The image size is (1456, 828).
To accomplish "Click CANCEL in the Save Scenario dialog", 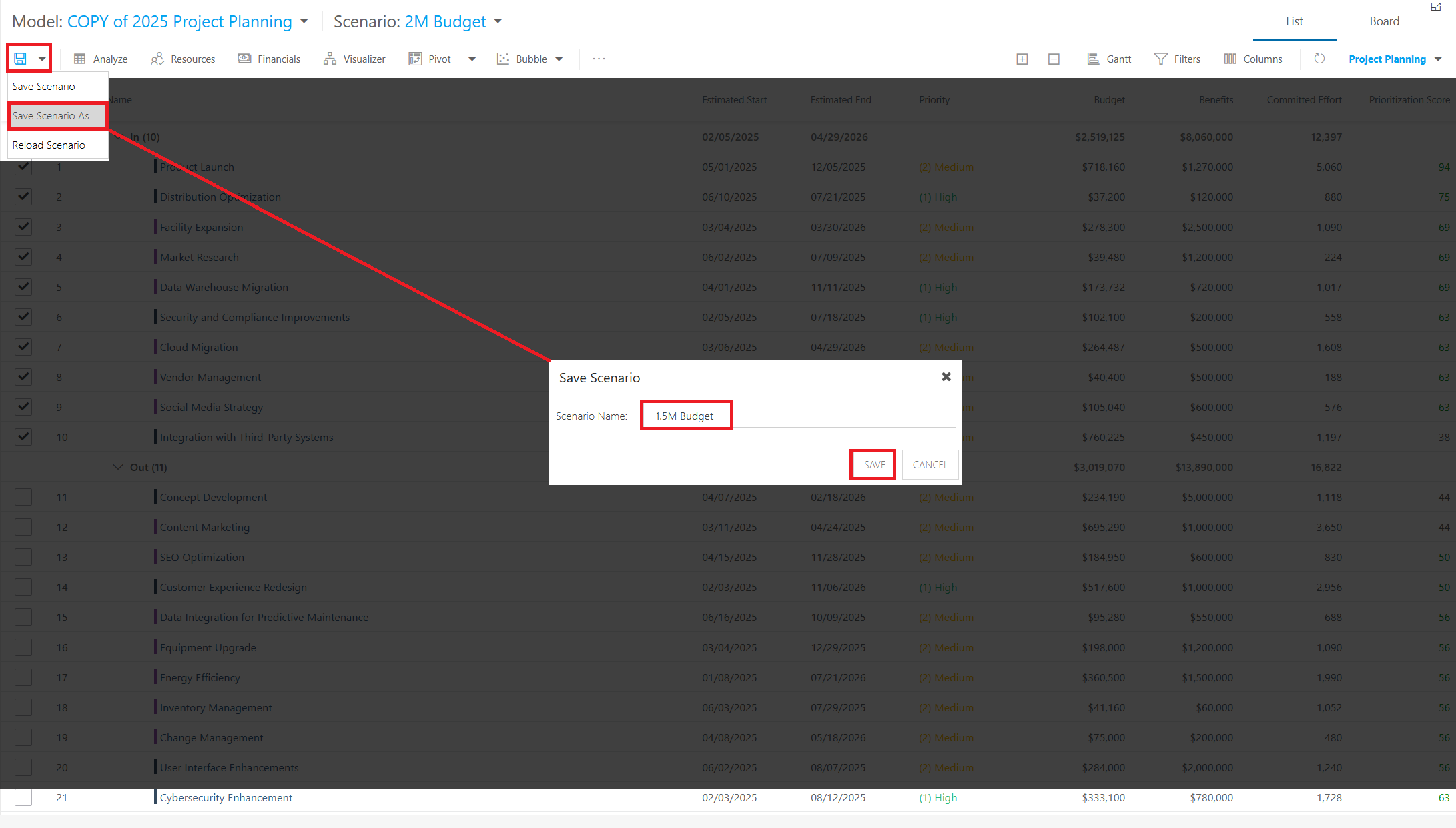I will (x=930, y=464).
